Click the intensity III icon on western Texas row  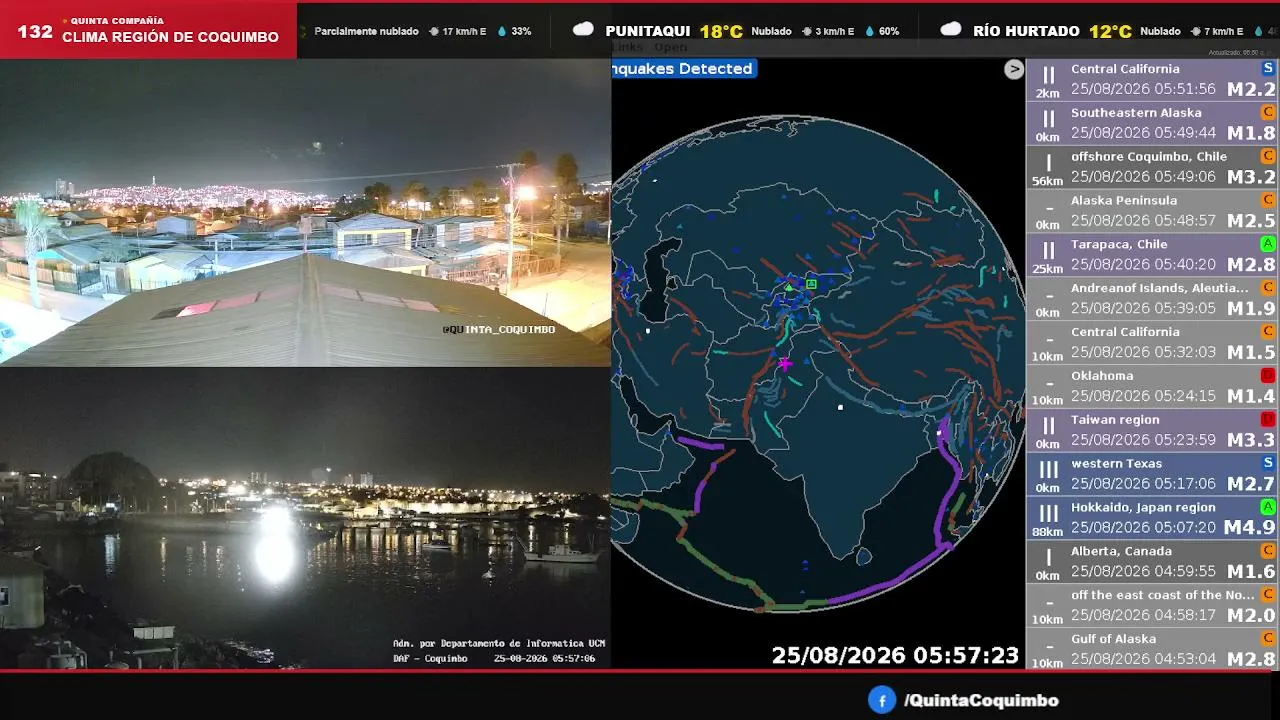[1048, 469]
